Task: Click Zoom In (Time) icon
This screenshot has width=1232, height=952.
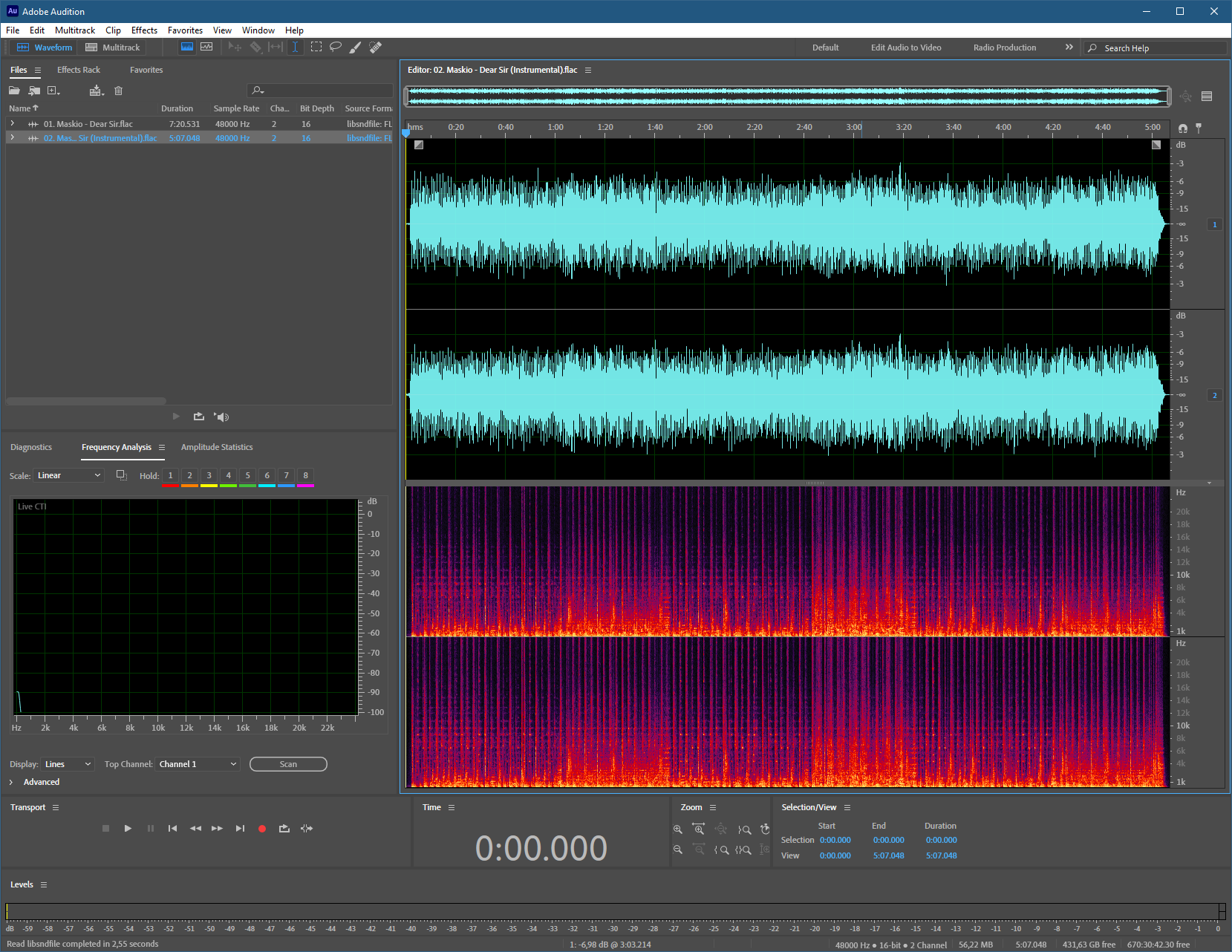Action: (699, 829)
